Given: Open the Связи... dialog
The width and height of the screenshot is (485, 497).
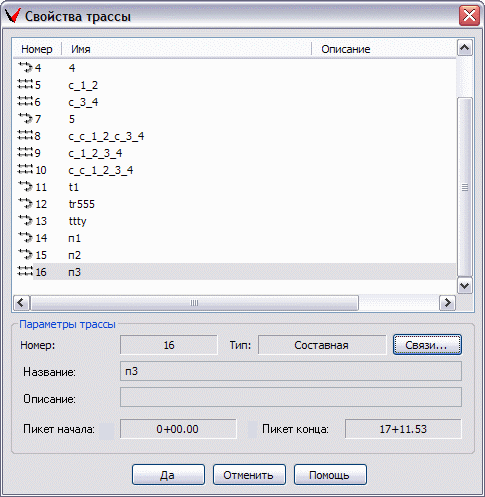Looking at the screenshot, I should [427, 345].
